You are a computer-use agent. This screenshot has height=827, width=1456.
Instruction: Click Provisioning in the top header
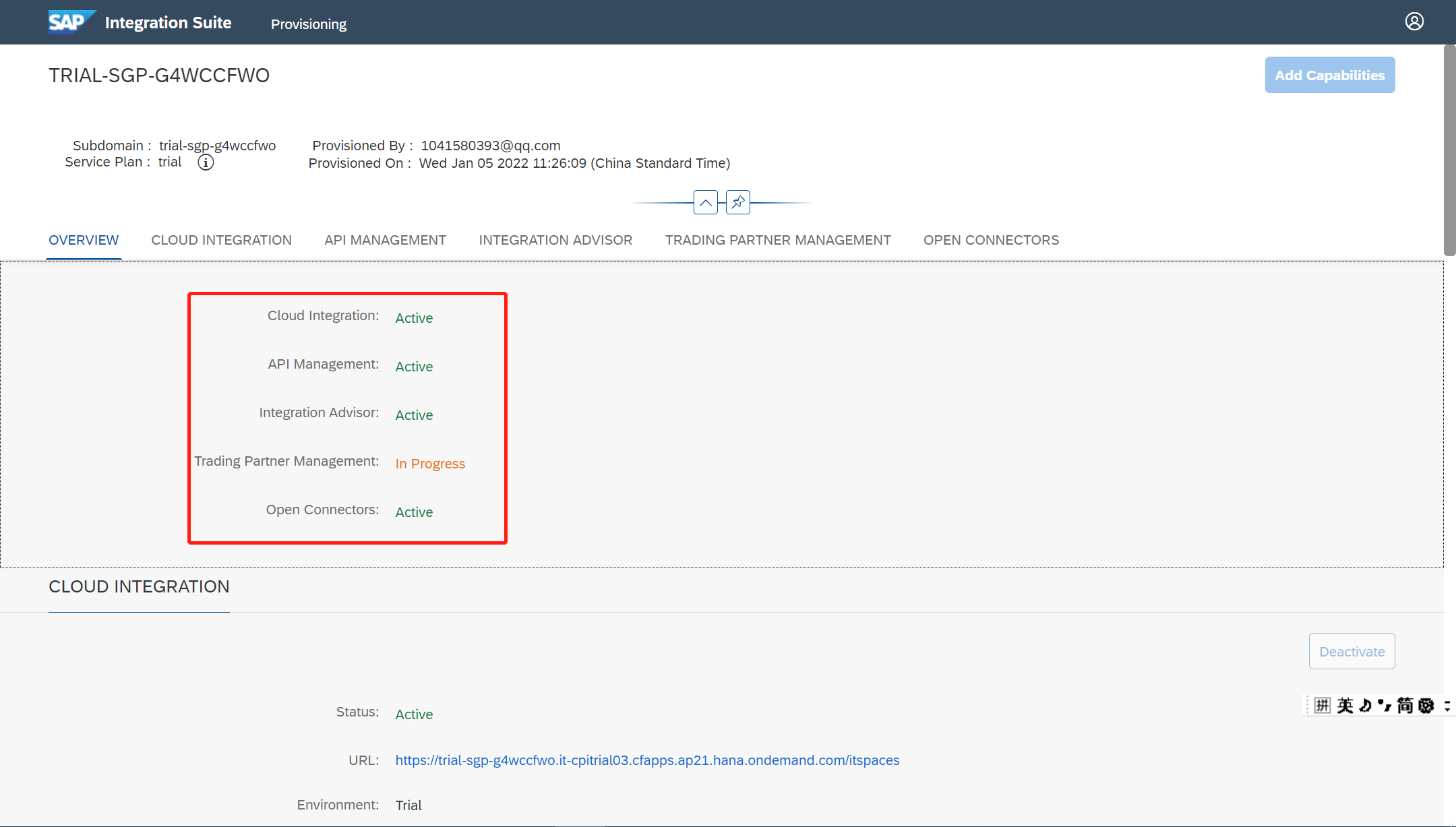pos(309,24)
